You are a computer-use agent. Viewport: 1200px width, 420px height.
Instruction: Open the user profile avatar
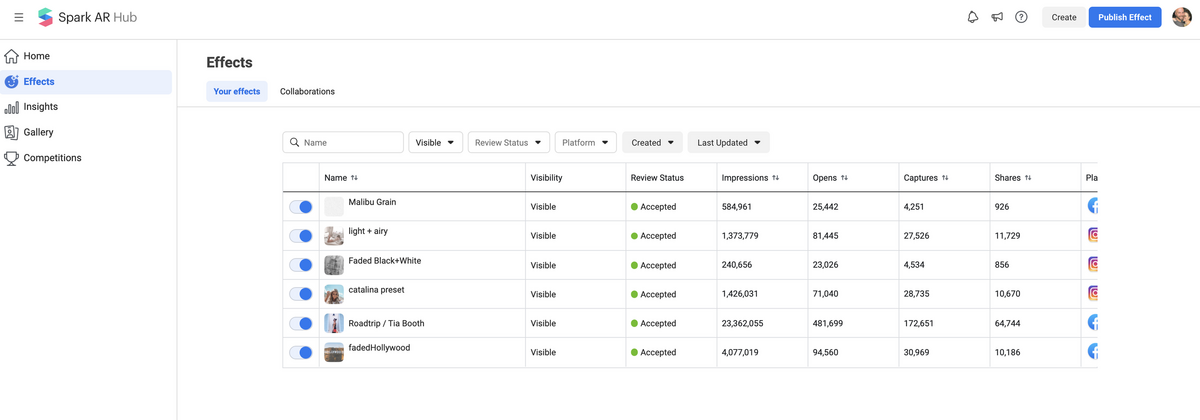click(x=1181, y=17)
